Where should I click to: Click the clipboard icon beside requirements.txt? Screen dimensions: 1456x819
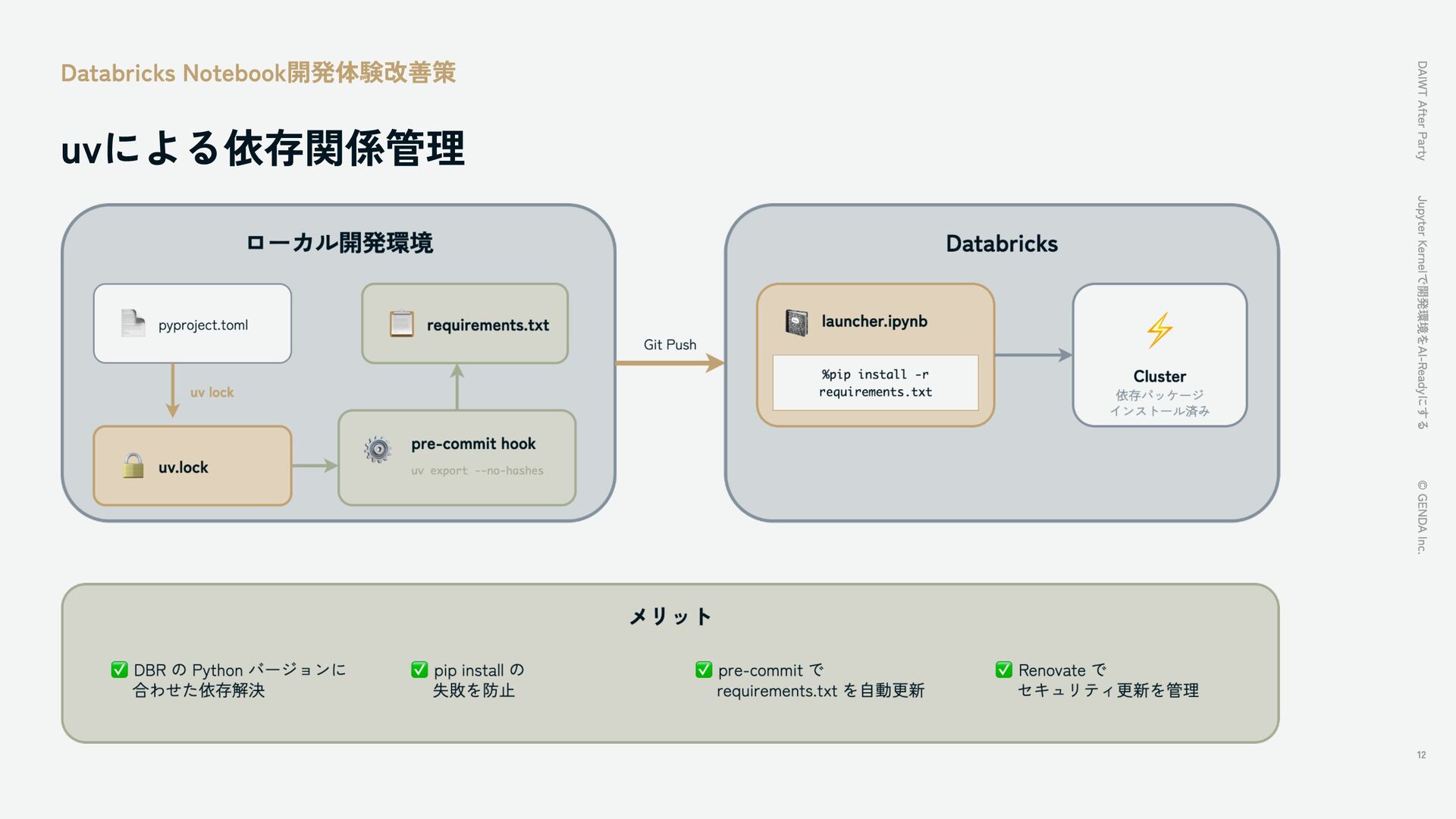tap(401, 324)
